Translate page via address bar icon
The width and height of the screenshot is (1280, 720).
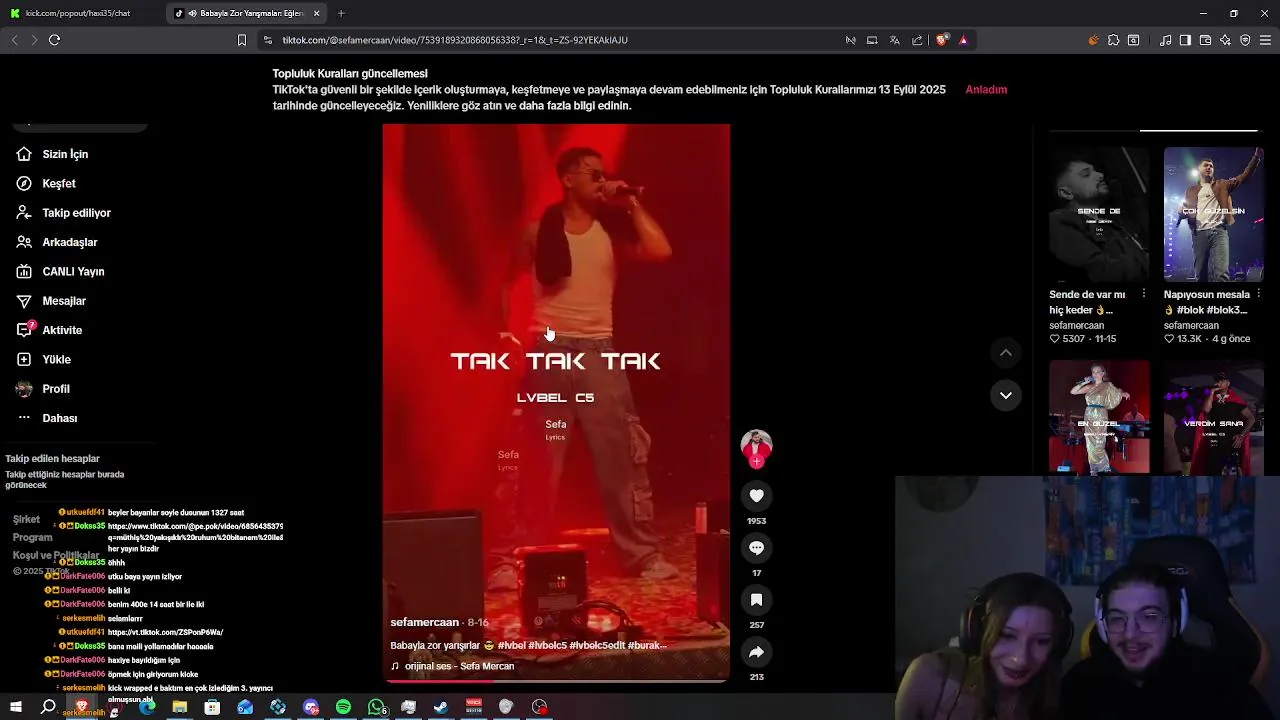893,40
